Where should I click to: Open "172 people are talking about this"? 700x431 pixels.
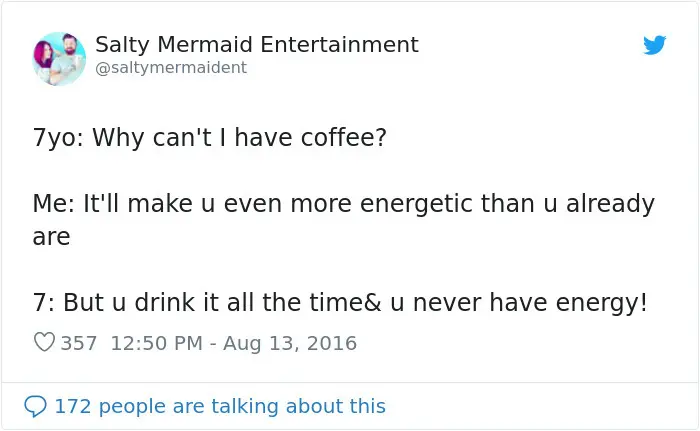[219, 406]
